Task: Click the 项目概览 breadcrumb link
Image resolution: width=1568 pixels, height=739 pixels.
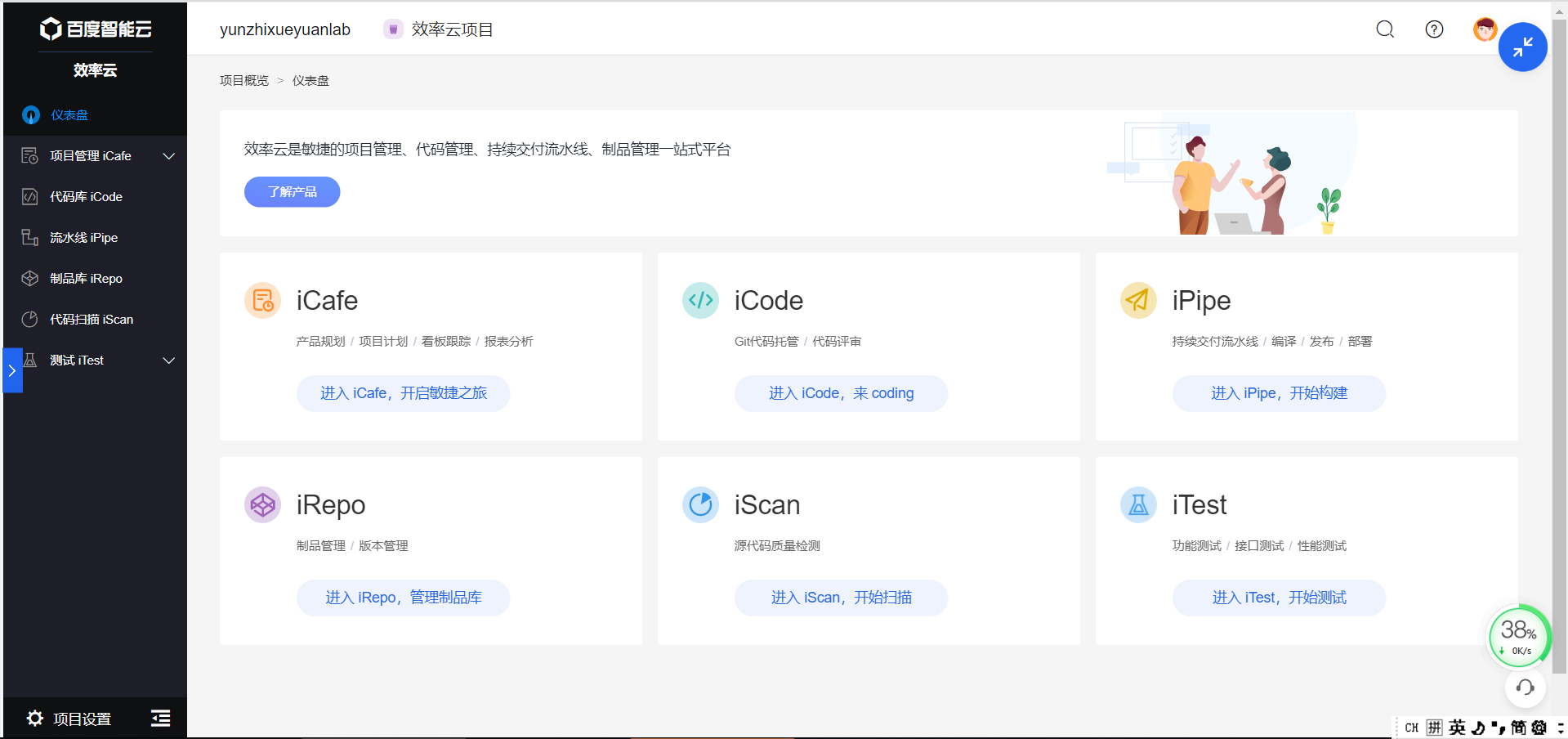Action: click(244, 81)
